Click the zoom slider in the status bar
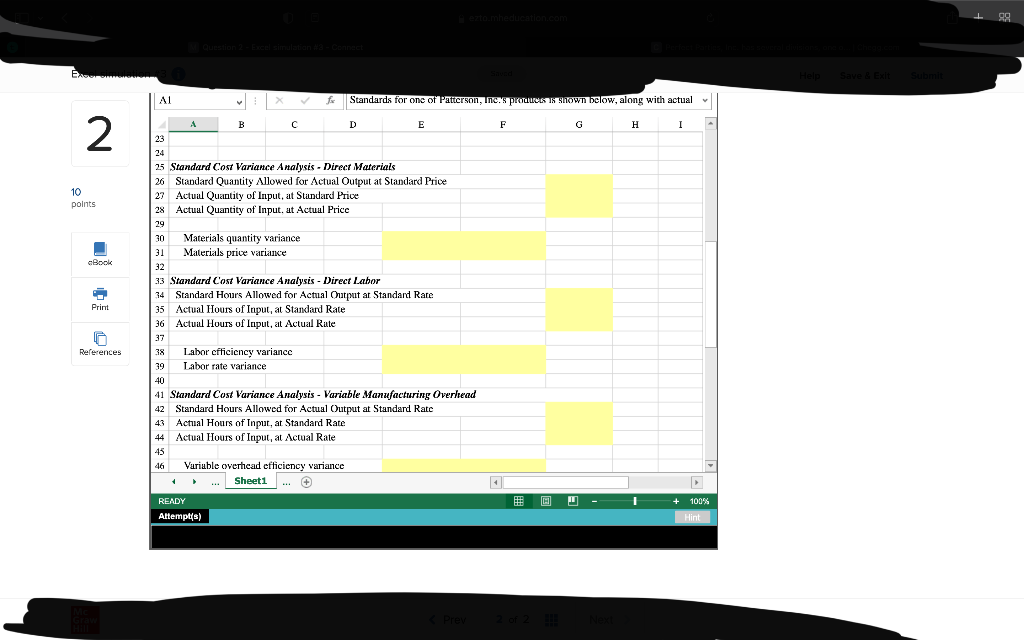 [x=637, y=500]
